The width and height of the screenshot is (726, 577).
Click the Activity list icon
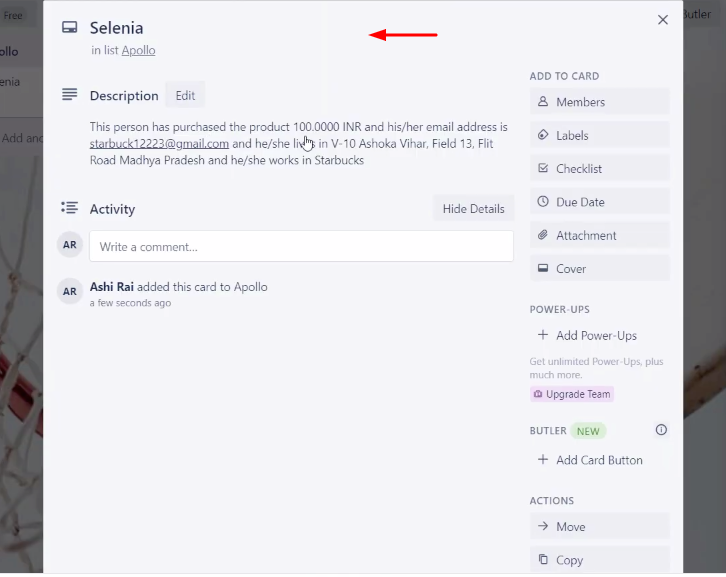point(69,207)
